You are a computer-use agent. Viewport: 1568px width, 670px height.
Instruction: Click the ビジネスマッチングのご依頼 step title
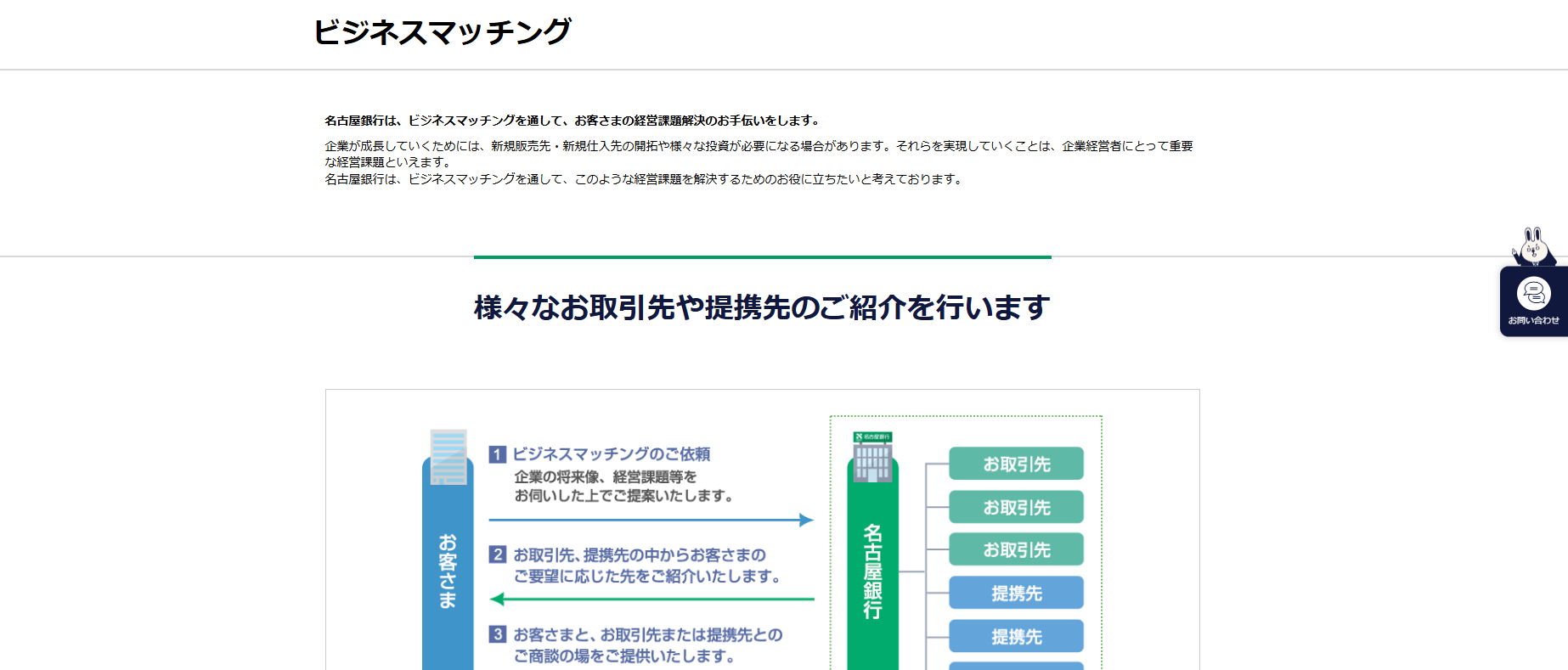[x=612, y=454]
